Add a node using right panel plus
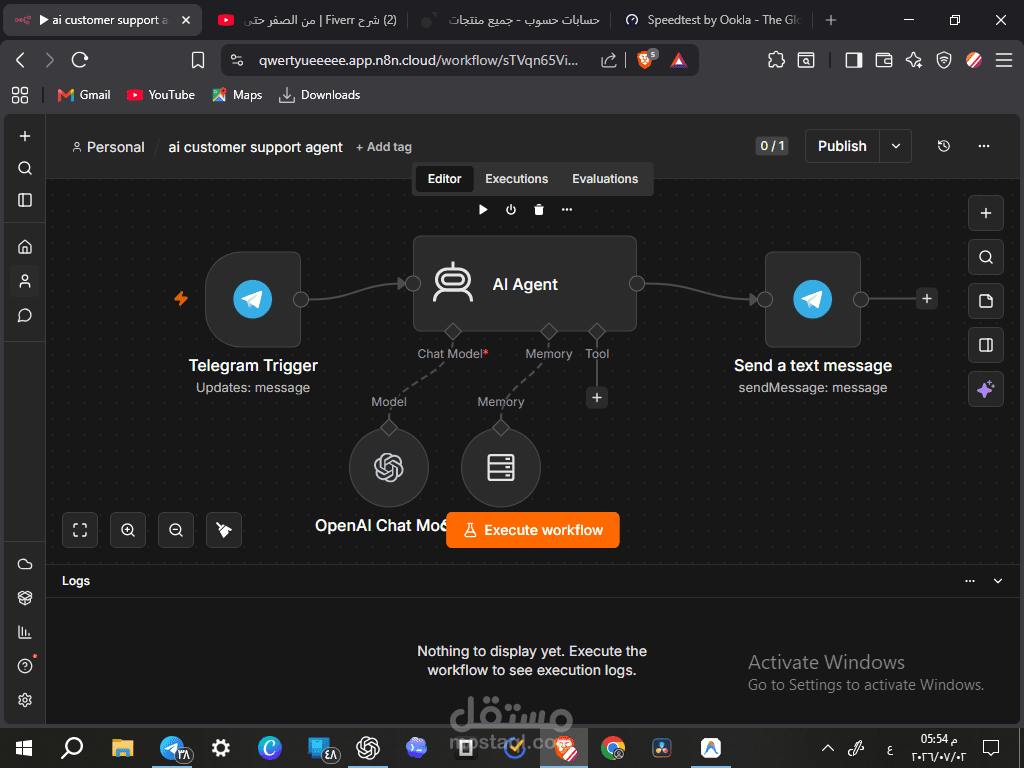The image size is (1024, 768). [985, 213]
